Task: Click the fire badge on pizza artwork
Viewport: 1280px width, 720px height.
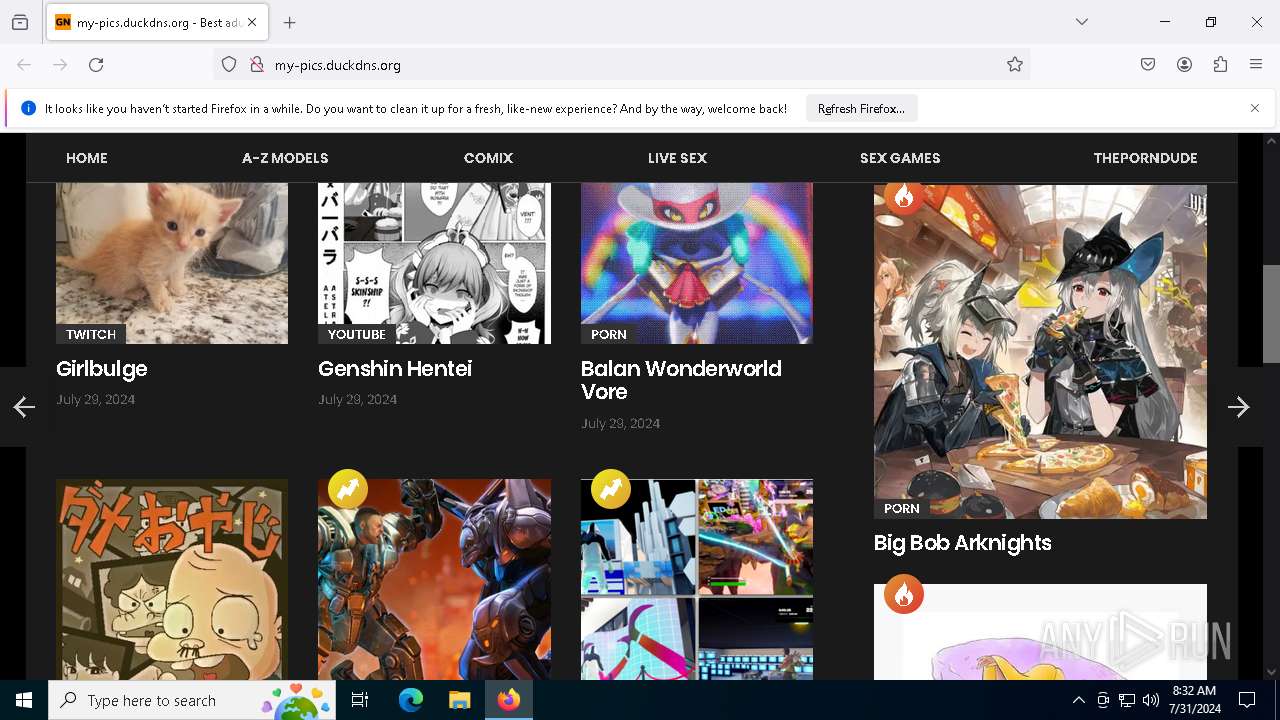Action: point(904,198)
